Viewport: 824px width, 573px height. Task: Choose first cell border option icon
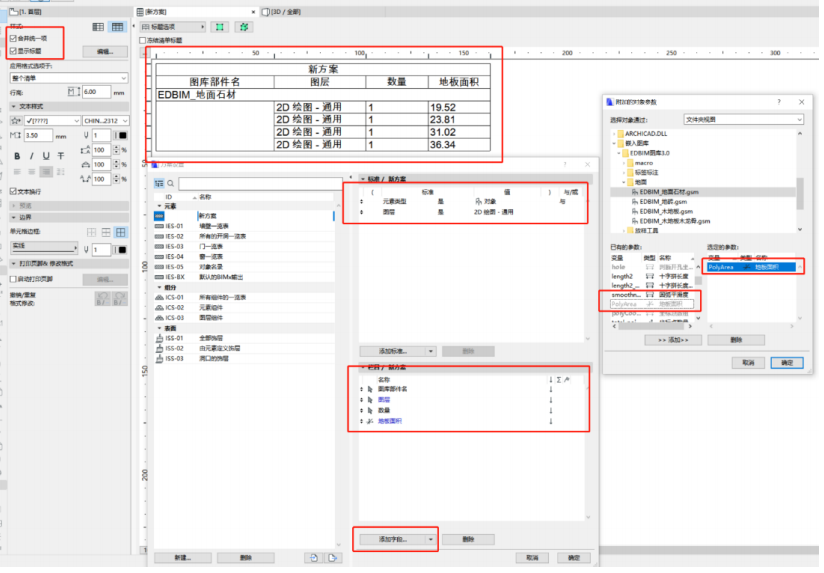coord(91,232)
